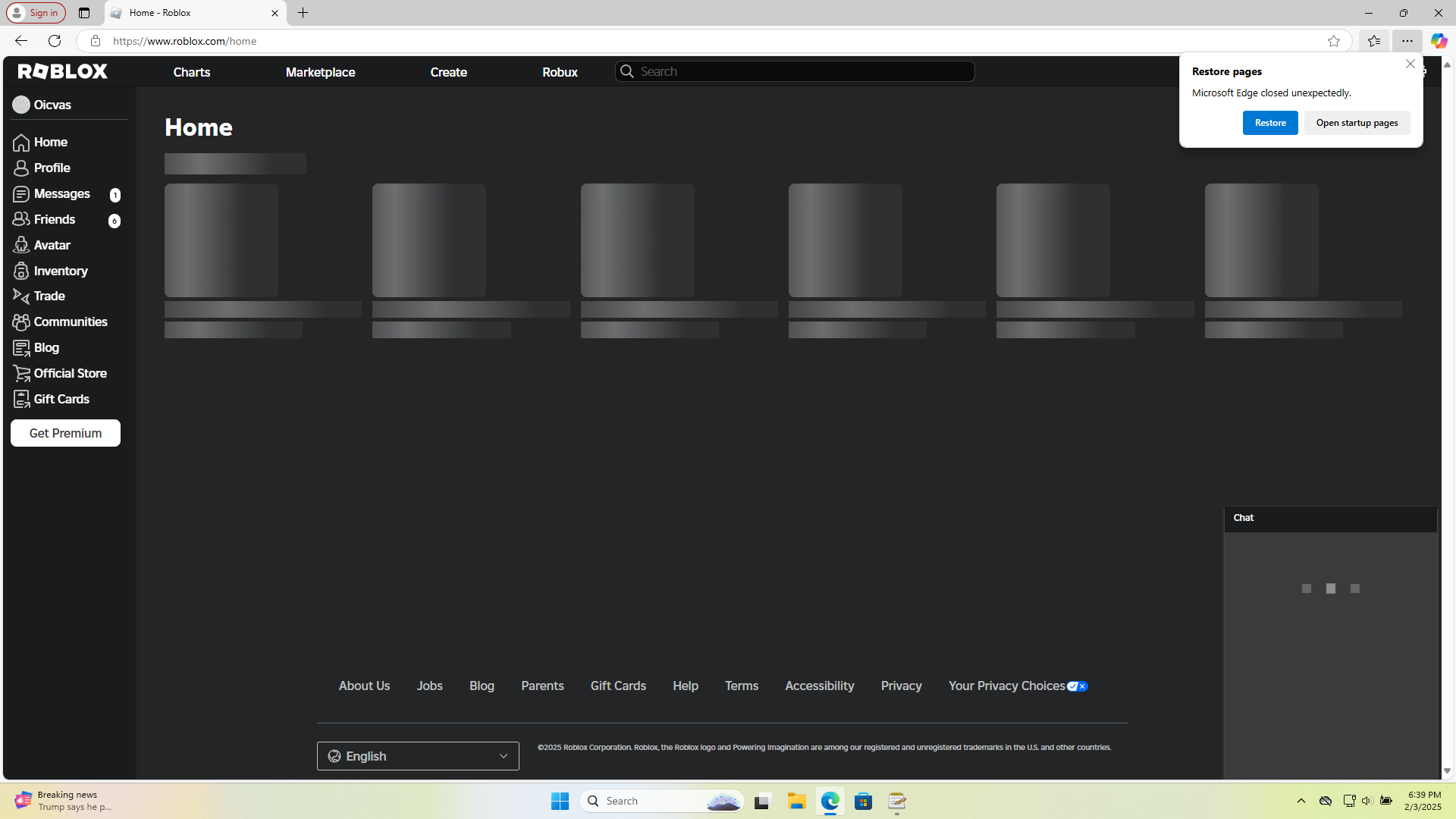Viewport: 1456px width, 819px height.
Task: Click the Roblox logo
Action: click(x=63, y=71)
